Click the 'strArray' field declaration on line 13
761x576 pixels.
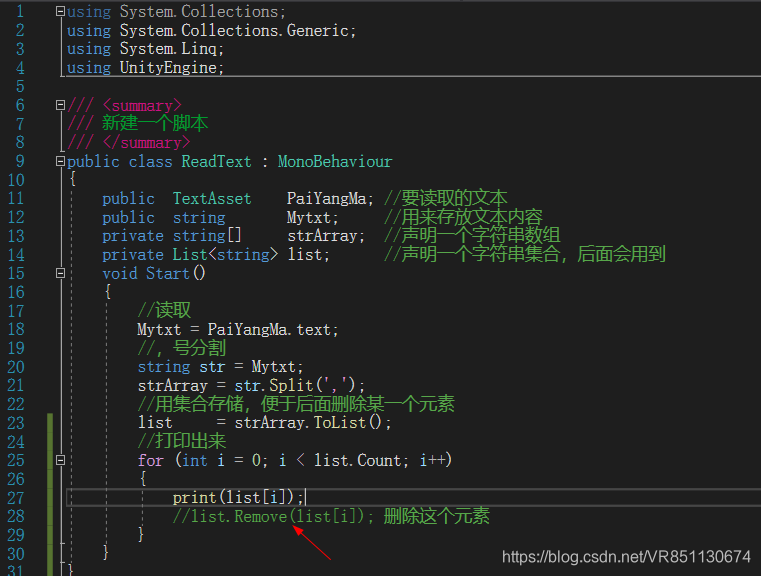click(x=322, y=236)
